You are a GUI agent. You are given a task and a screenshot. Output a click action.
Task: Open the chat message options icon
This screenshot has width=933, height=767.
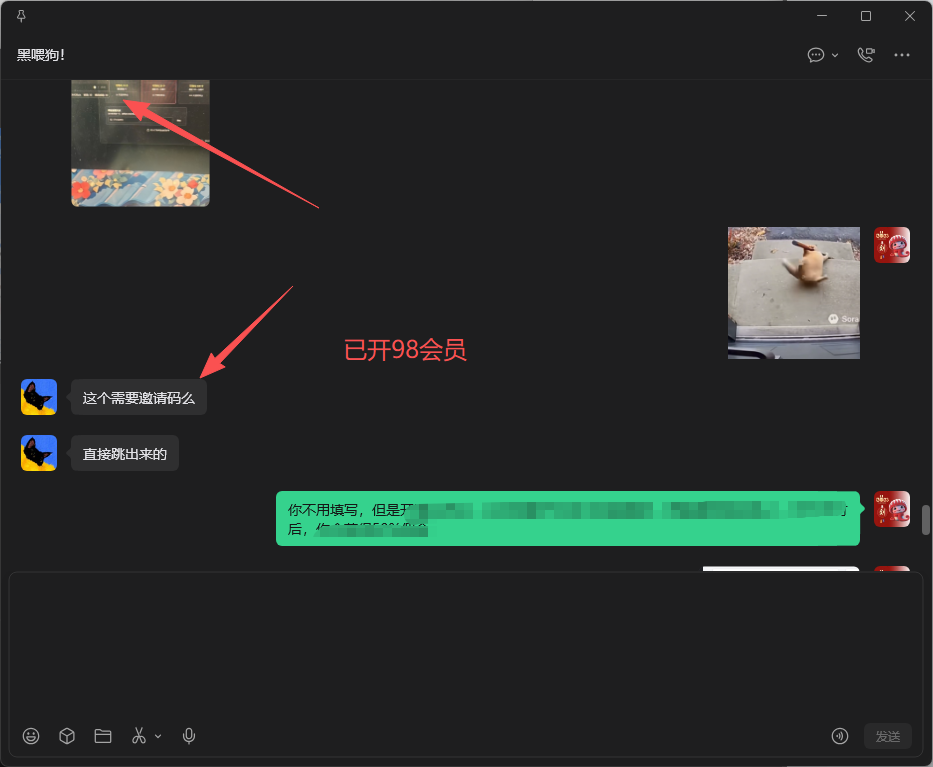(815, 55)
